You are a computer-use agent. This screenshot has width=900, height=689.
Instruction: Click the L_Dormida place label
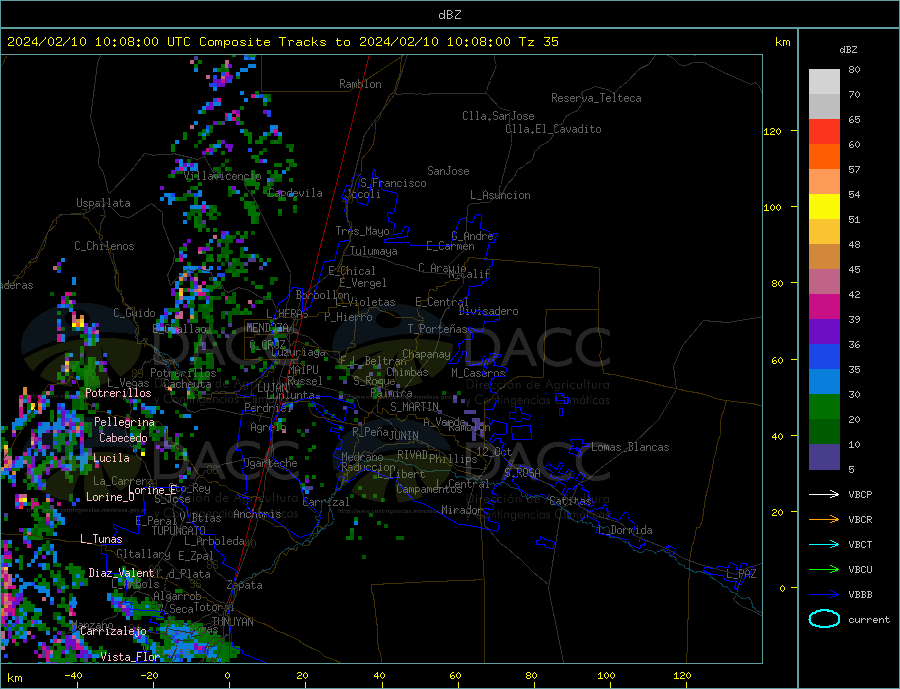pos(627,530)
